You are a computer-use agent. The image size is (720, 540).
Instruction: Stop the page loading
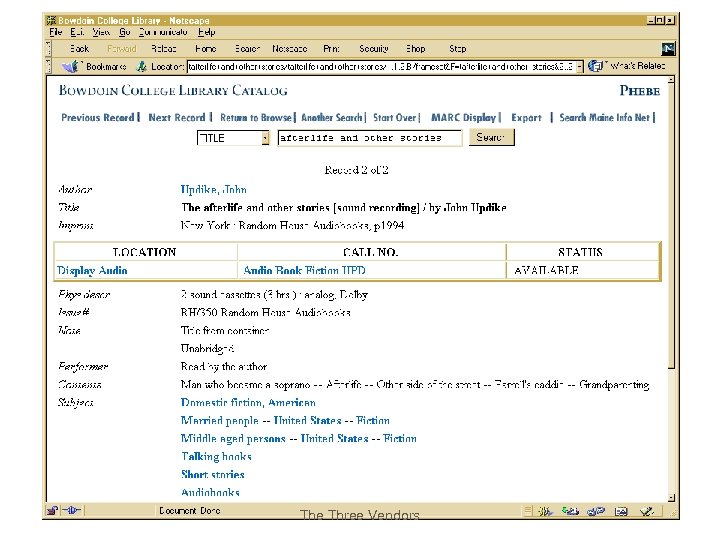[x=458, y=49]
